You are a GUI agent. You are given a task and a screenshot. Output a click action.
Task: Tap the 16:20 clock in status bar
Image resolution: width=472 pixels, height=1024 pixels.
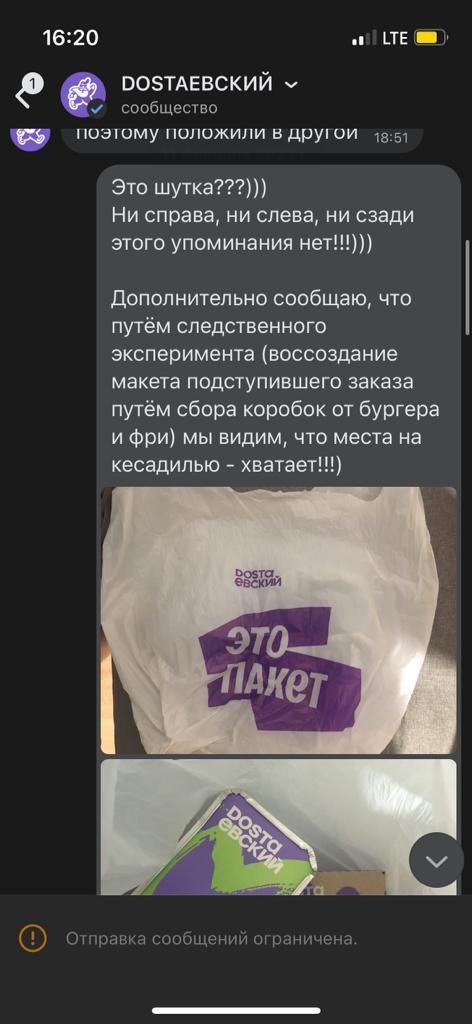71,38
